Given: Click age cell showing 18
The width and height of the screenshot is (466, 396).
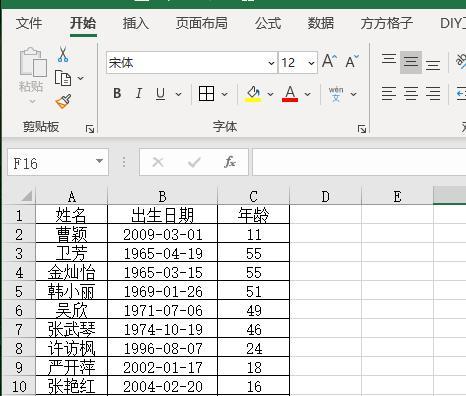Looking at the screenshot, I should tap(253, 367).
